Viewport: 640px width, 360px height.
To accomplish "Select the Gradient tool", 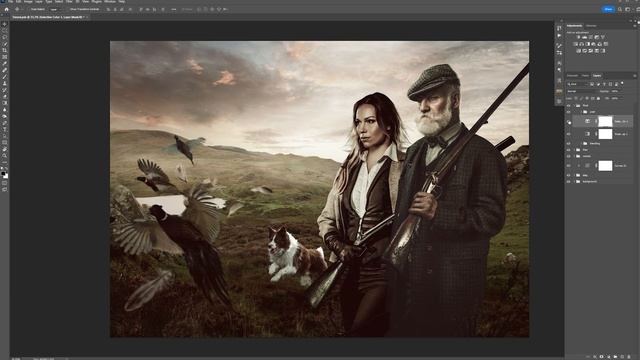I will point(4,103).
